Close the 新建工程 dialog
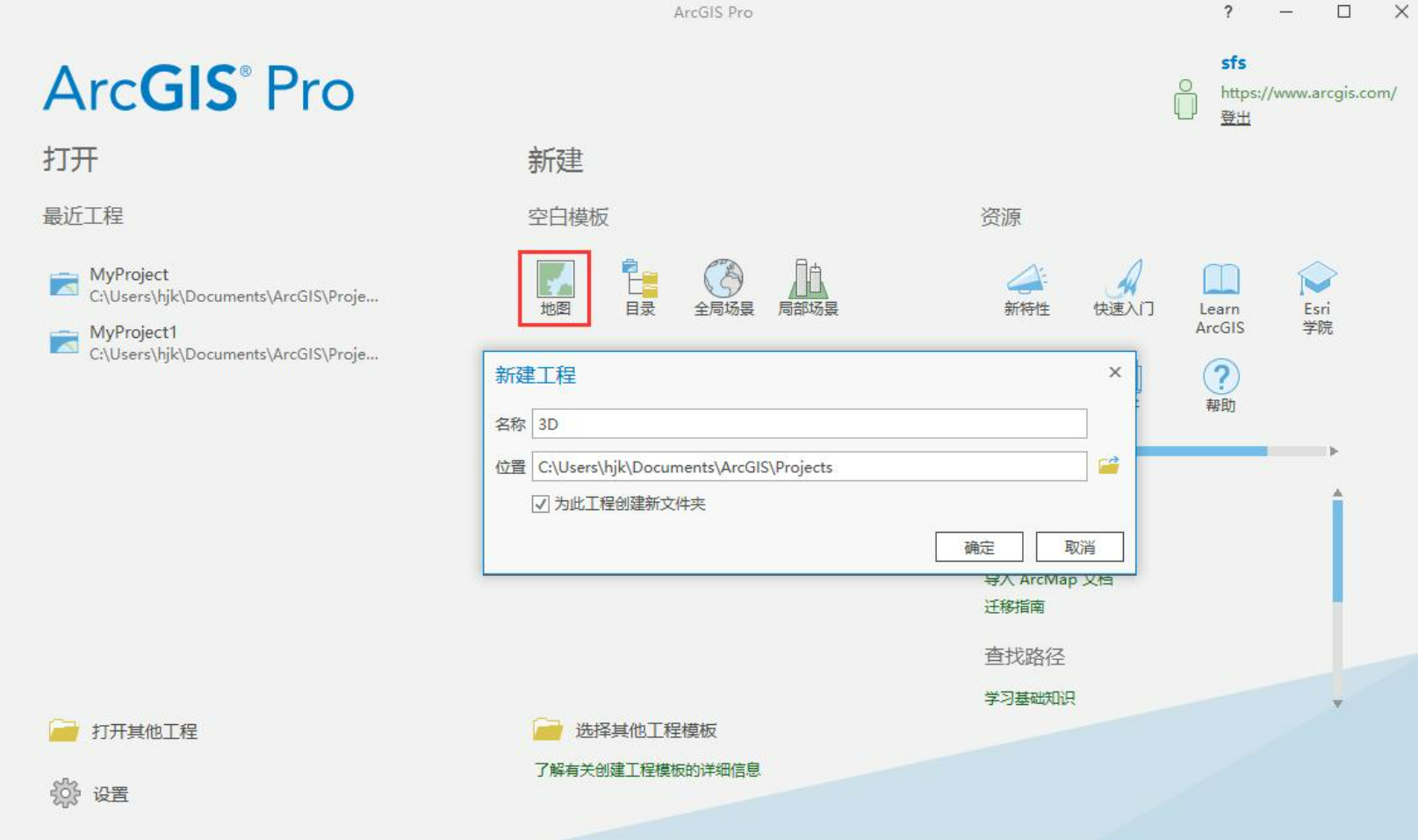 coord(1115,372)
